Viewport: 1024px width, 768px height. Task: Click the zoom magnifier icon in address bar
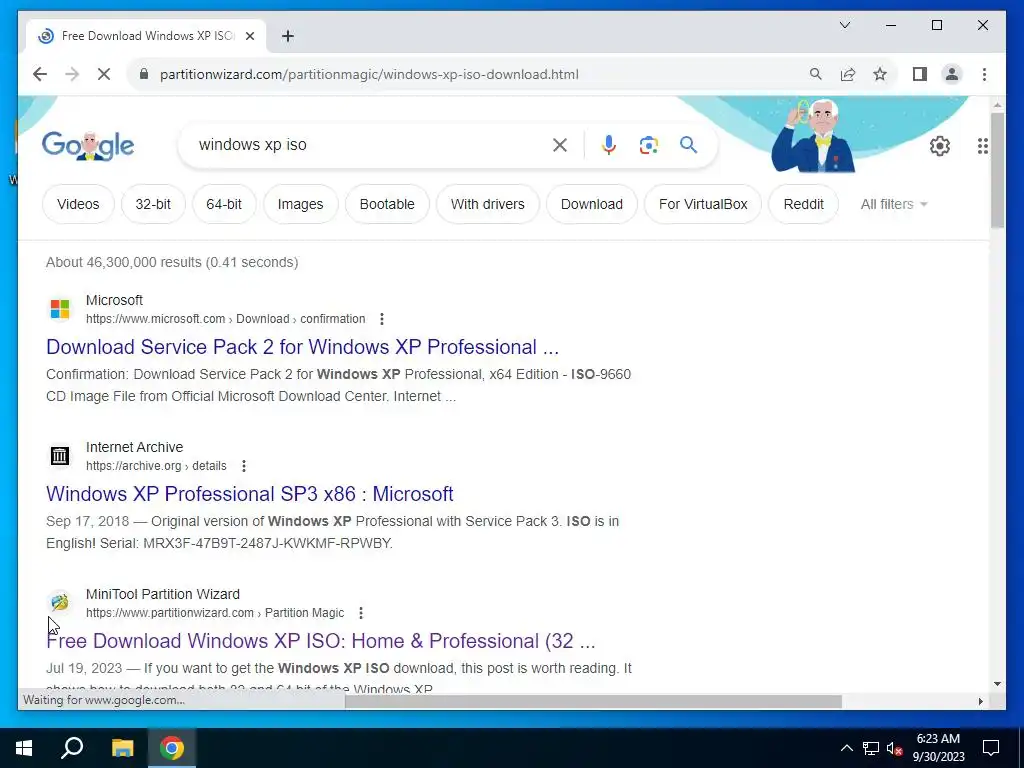(x=816, y=74)
